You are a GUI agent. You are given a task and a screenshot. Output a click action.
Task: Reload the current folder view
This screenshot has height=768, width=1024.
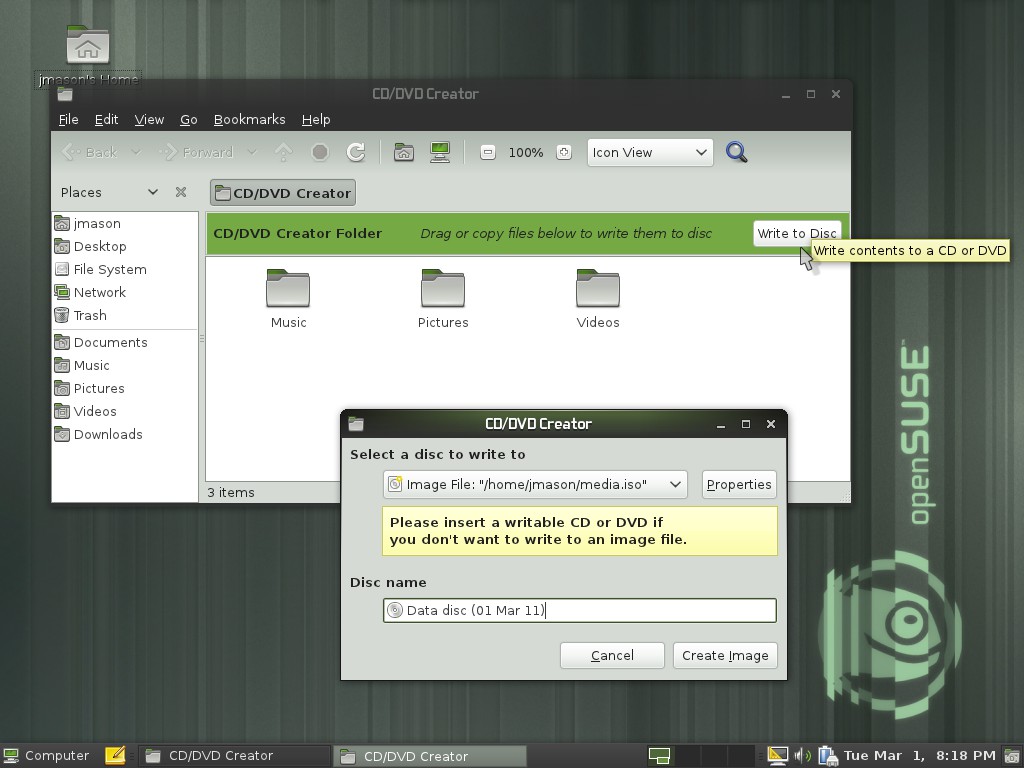pos(357,152)
